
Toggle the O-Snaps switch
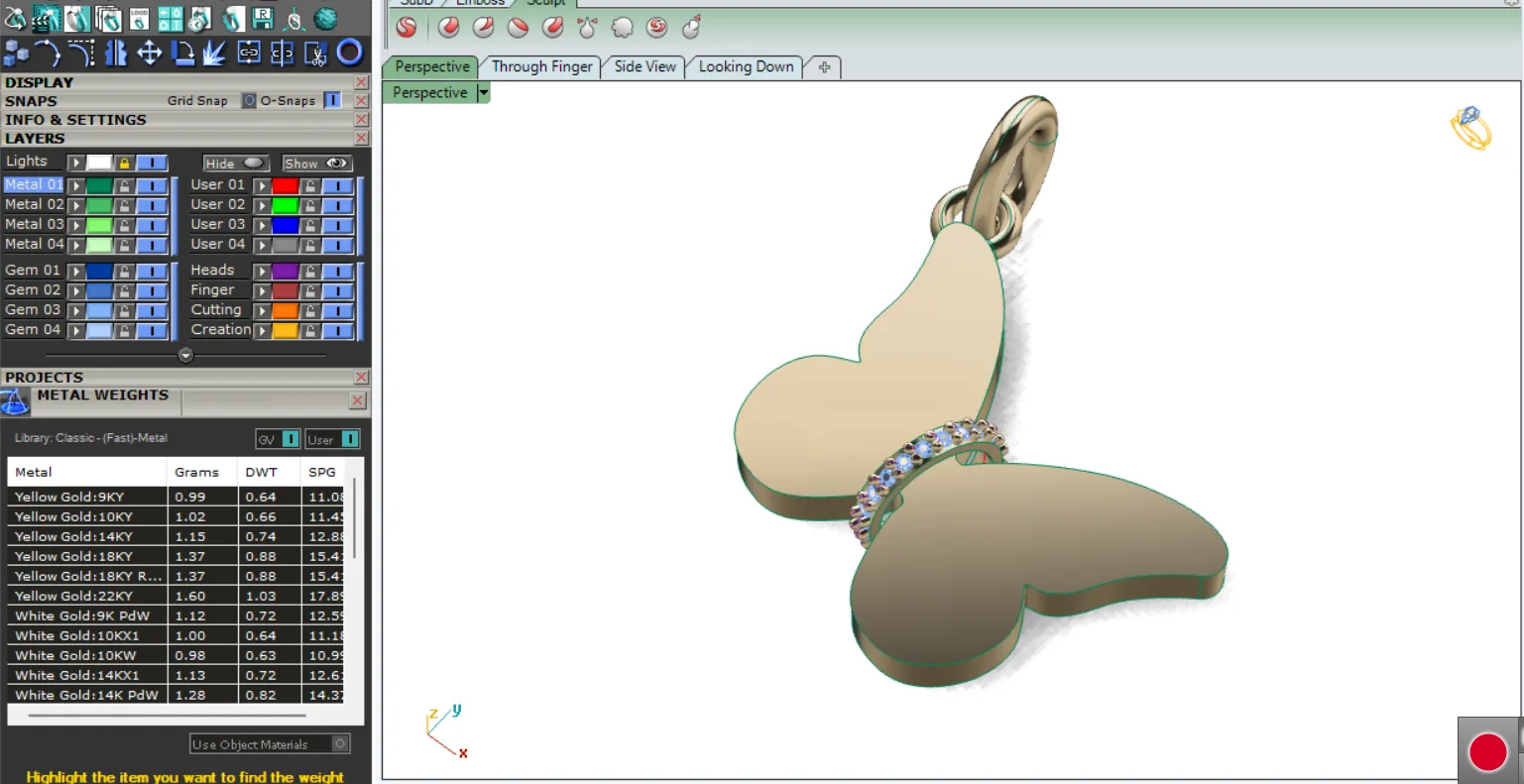tap(332, 100)
